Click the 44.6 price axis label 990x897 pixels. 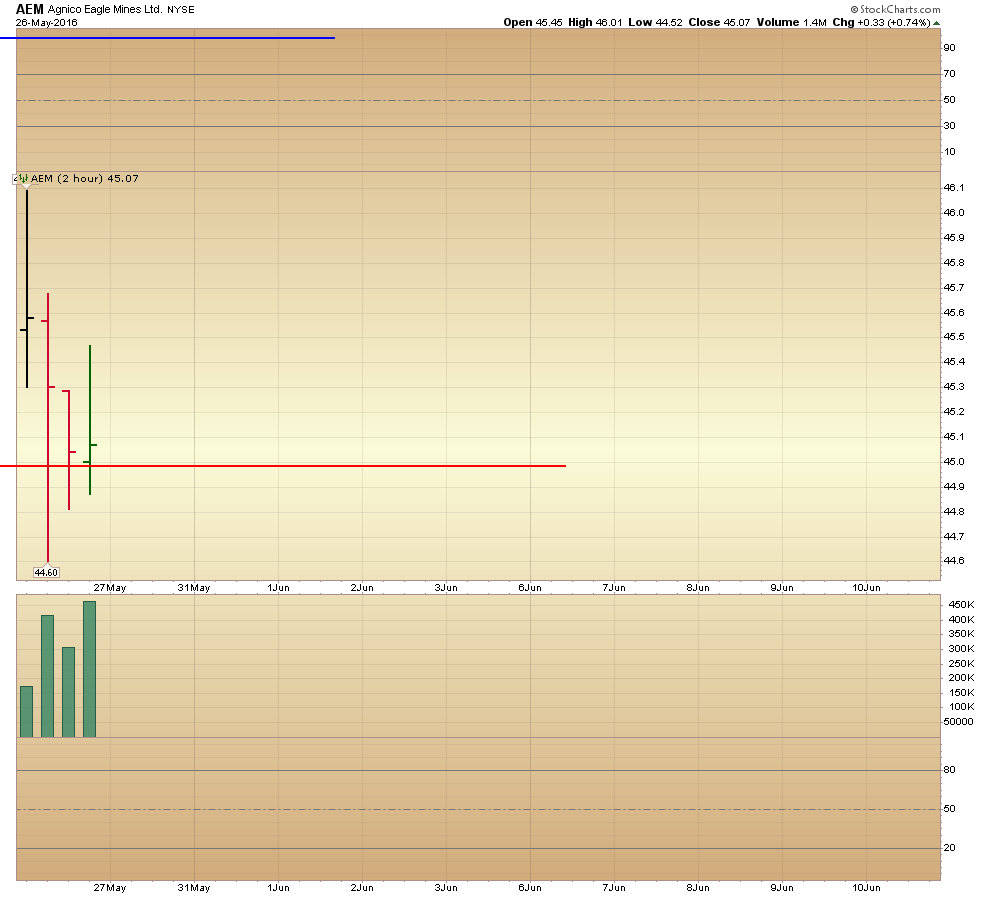(x=953, y=561)
